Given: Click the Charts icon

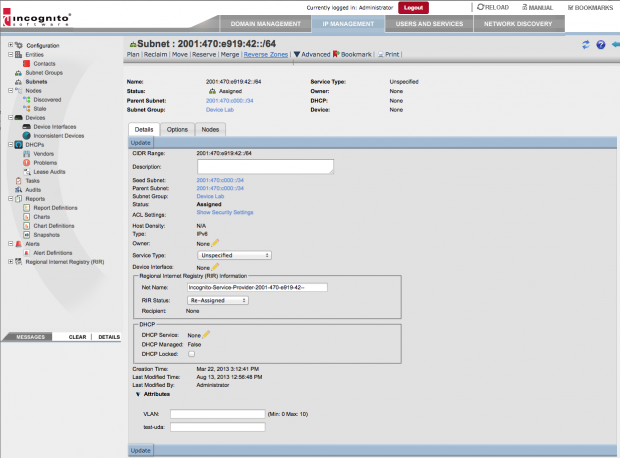Looking at the screenshot, I should (x=26, y=217).
